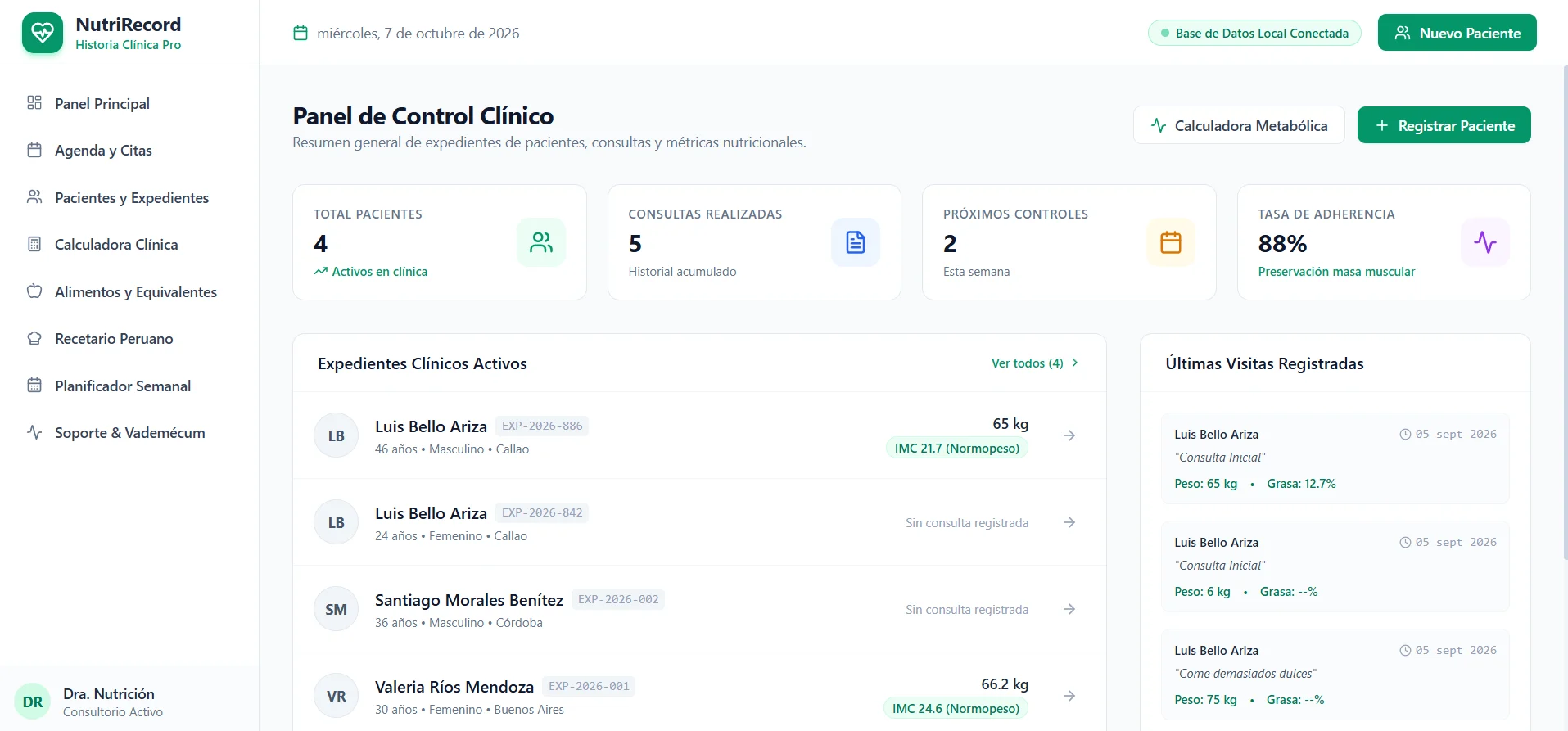Open Pacientes y Expedientes section
The width and height of the screenshot is (1568, 731).
[129, 197]
